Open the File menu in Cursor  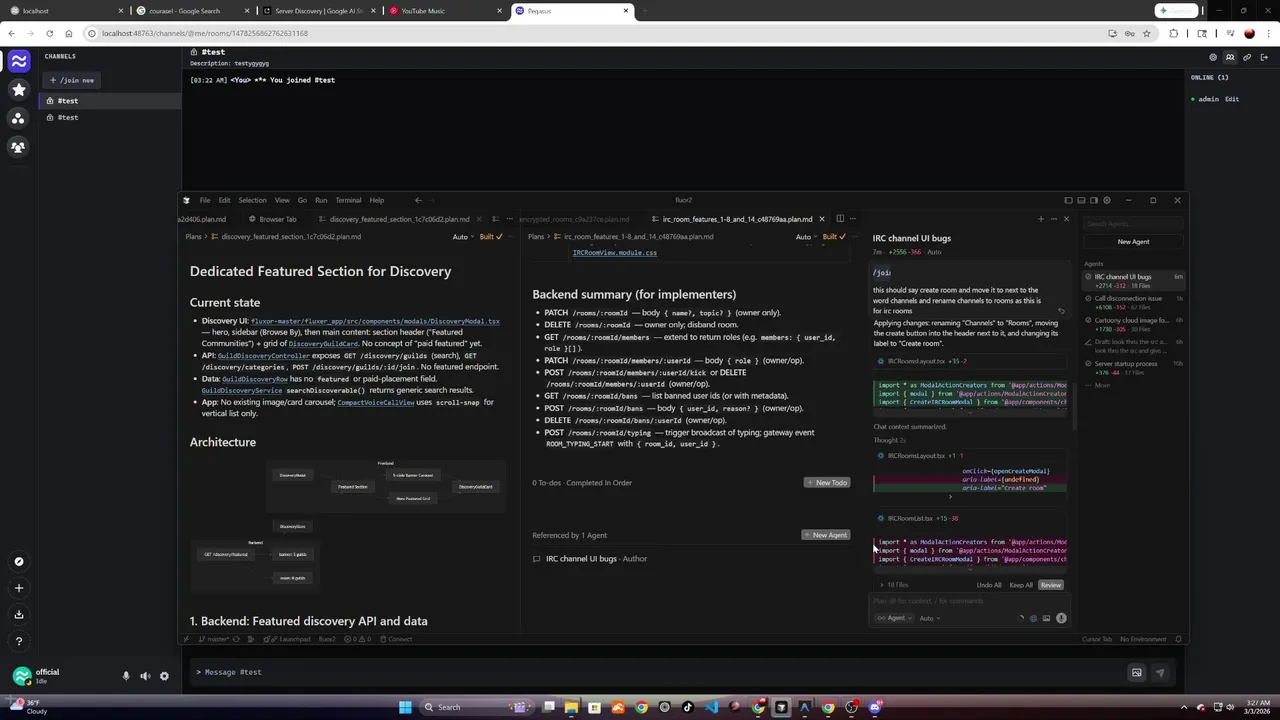pos(204,200)
